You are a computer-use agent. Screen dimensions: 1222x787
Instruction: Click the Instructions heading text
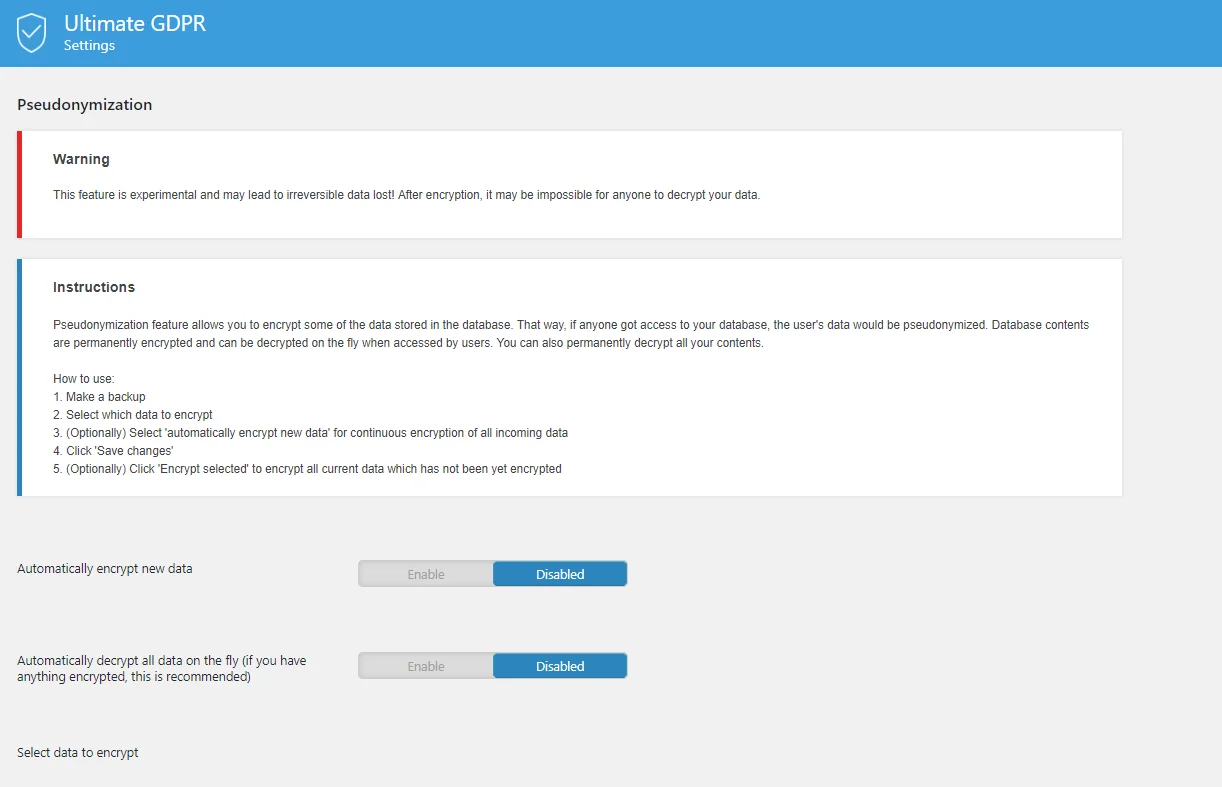point(93,287)
